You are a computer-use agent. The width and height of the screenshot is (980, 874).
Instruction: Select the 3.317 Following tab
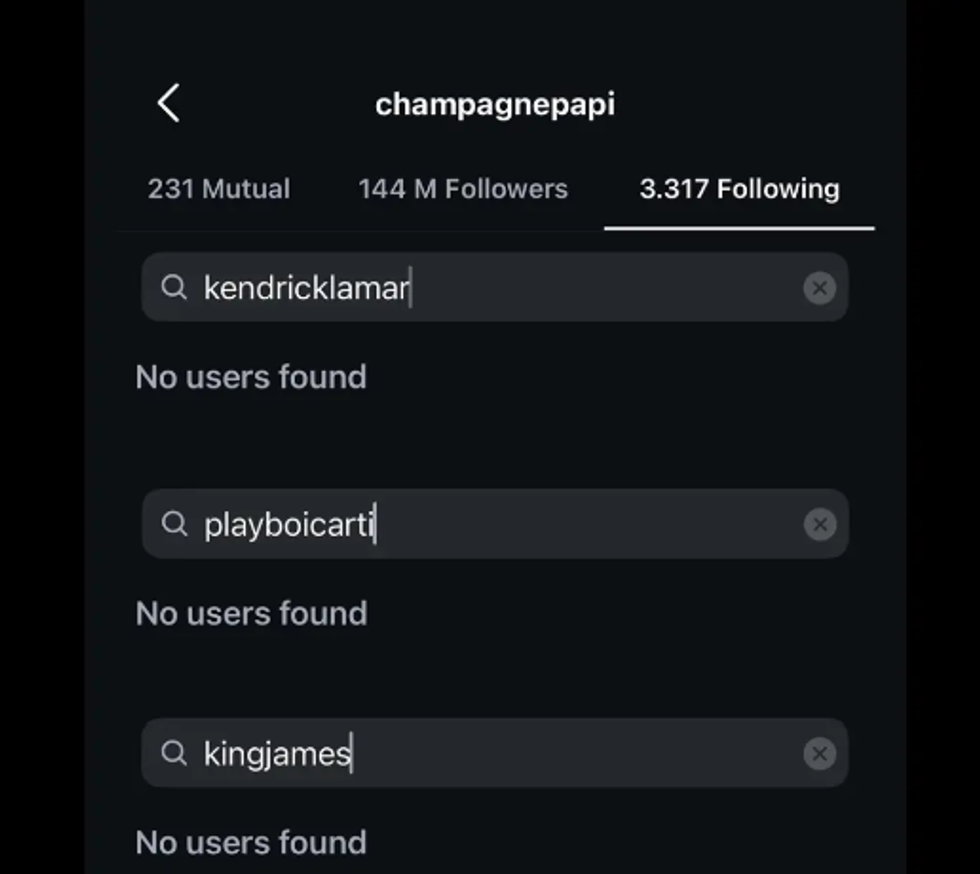click(x=739, y=188)
